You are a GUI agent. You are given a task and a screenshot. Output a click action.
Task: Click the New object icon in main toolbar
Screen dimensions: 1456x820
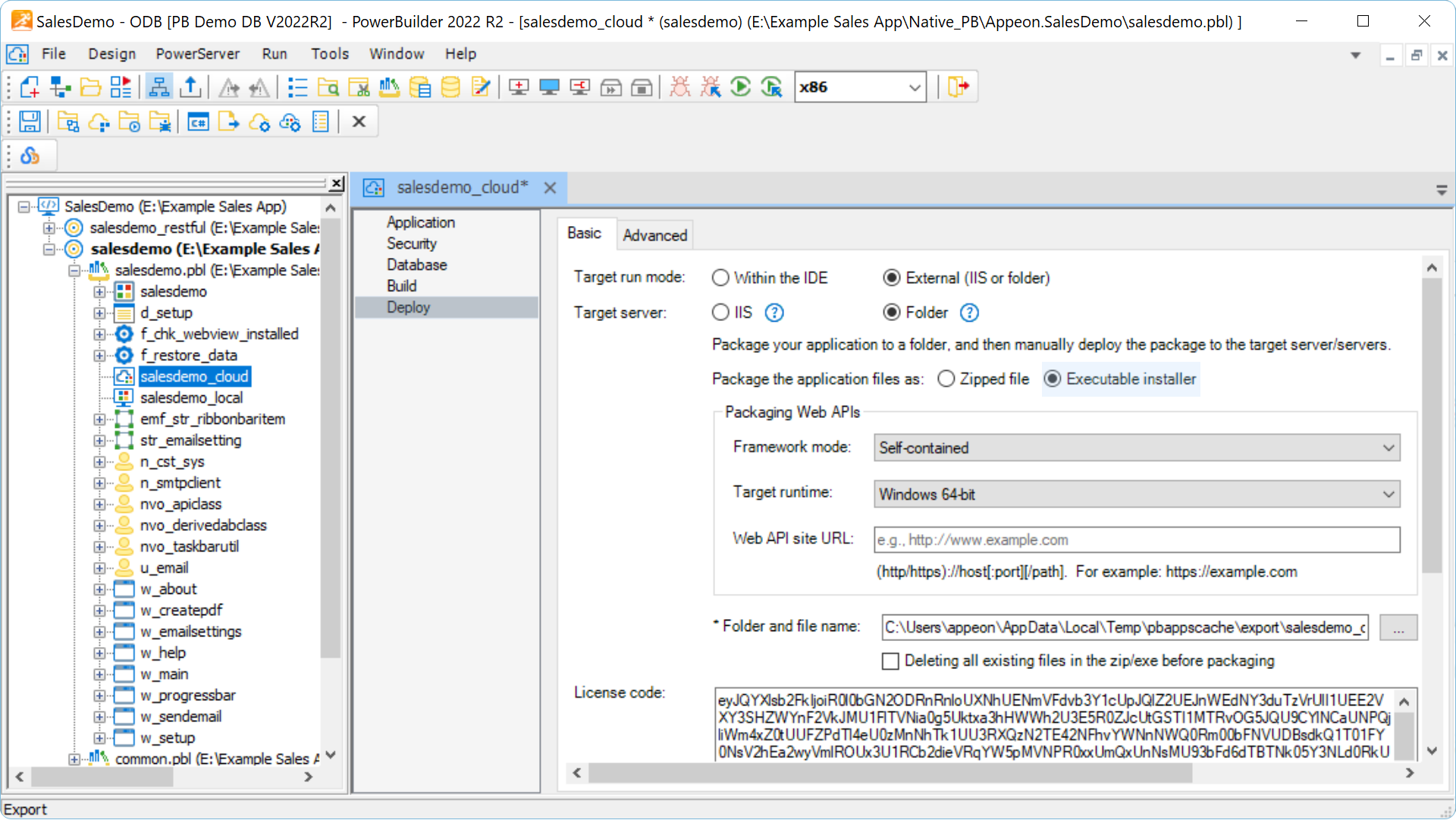[30, 87]
